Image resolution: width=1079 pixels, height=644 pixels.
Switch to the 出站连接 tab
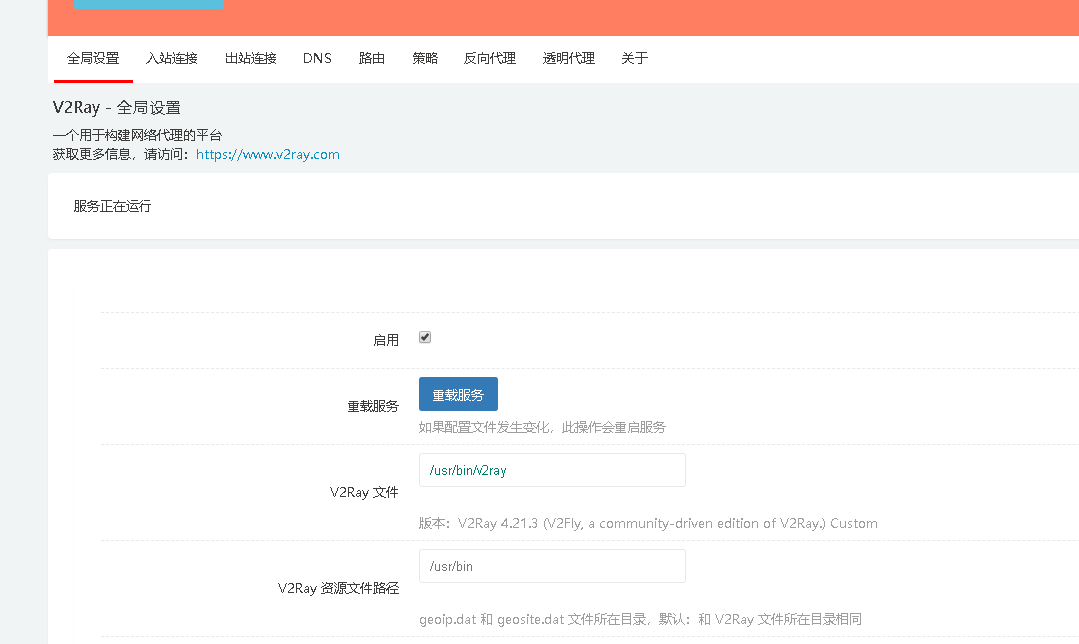[250, 58]
